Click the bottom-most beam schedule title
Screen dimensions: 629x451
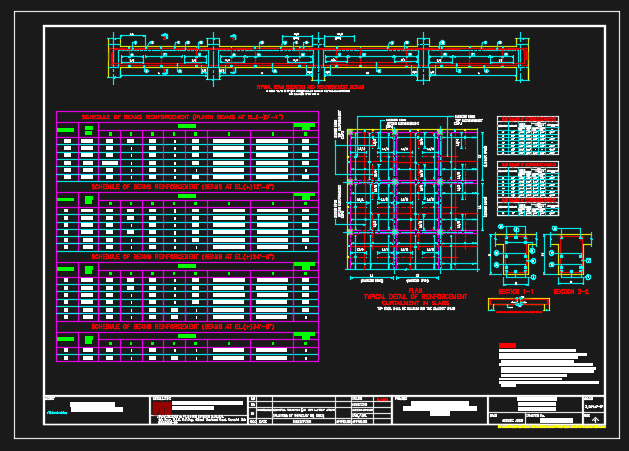coord(187,326)
